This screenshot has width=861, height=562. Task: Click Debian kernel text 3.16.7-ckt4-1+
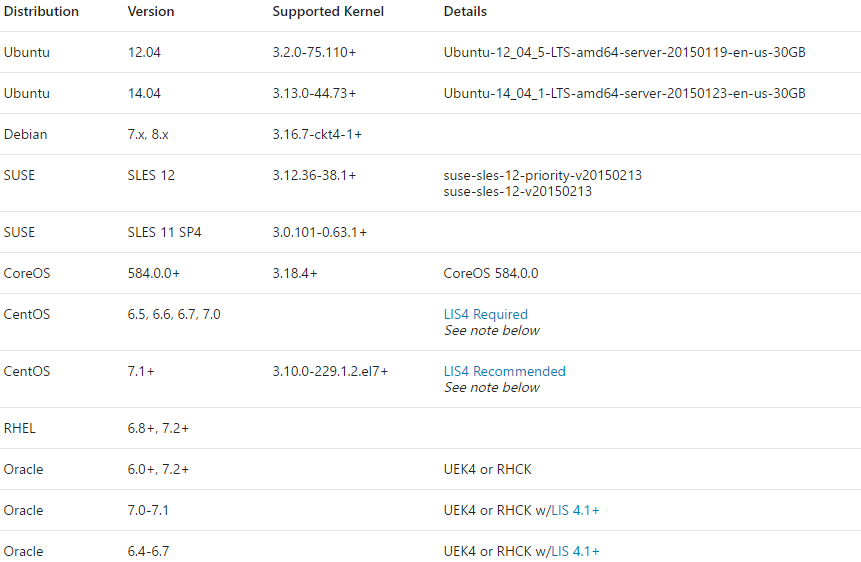[x=317, y=134]
